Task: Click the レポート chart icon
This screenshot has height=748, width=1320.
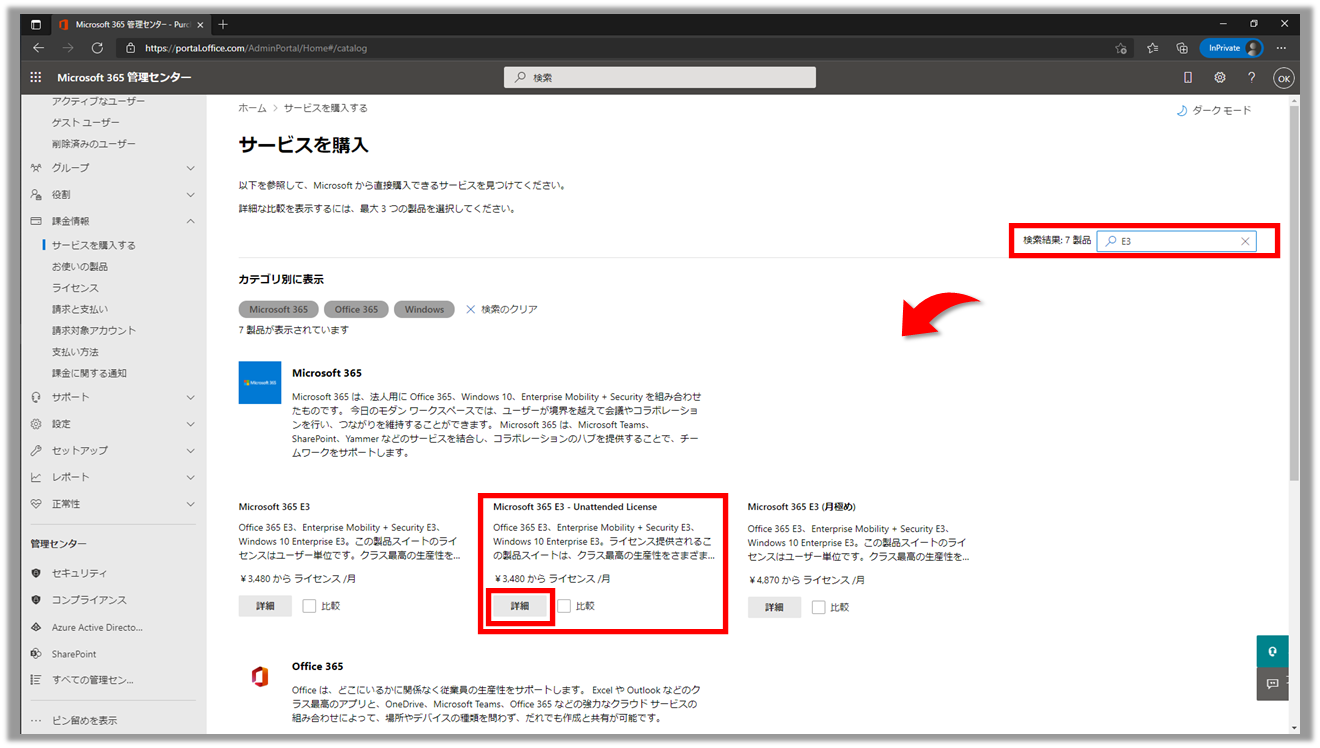Action: 36,477
